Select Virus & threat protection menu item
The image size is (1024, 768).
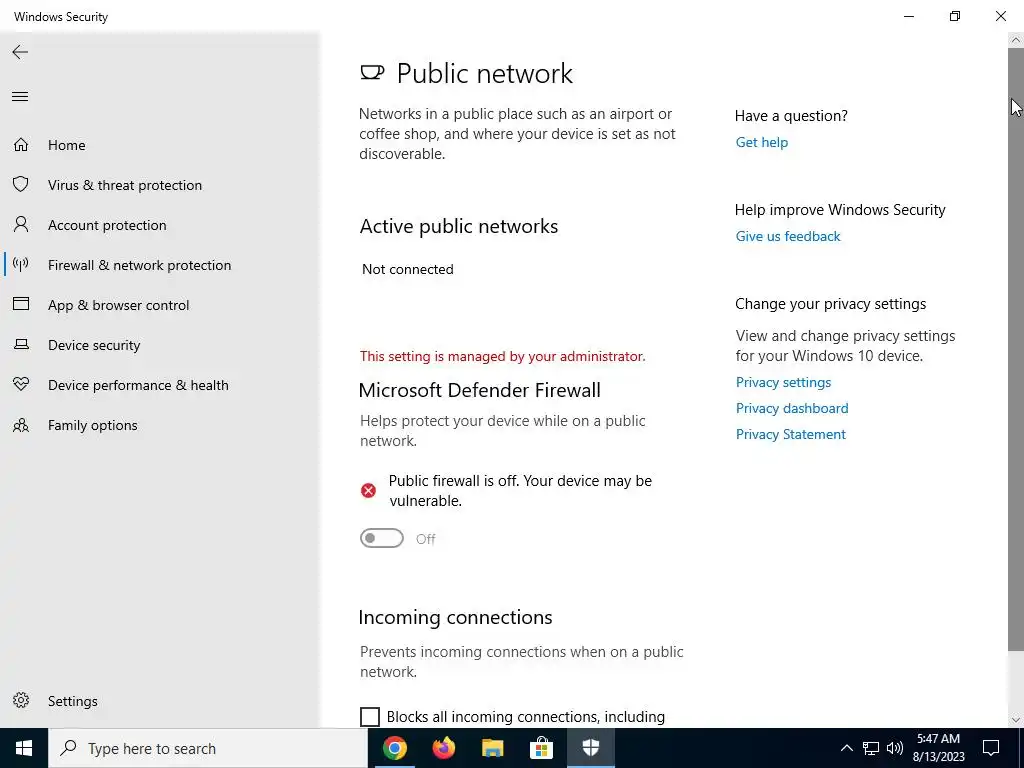coord(125,185)
